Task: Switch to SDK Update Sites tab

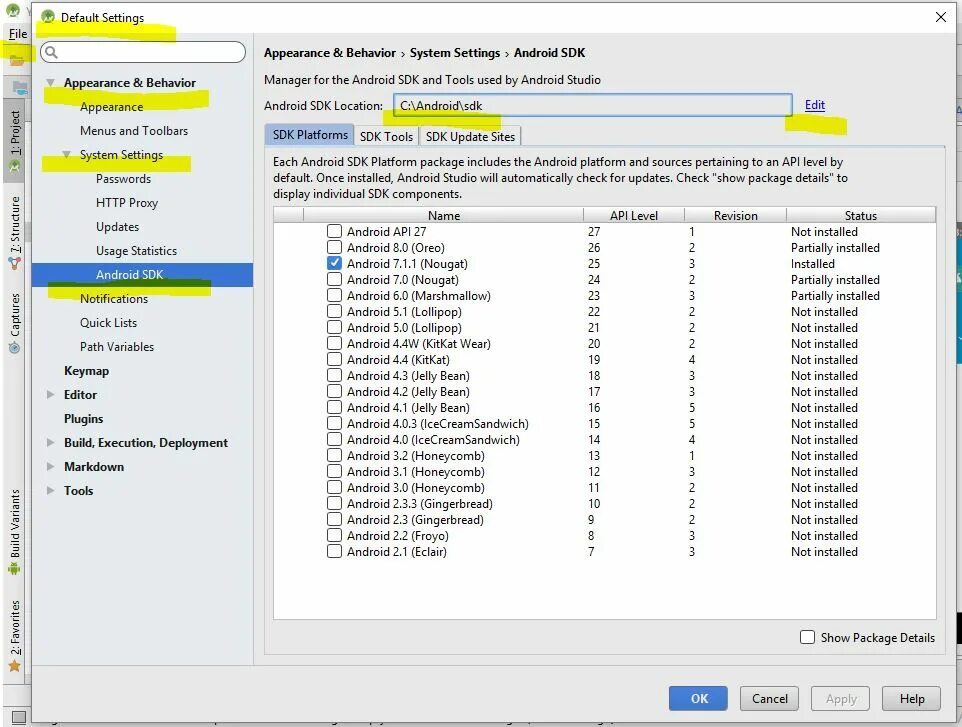Action: [x=471, y=136]
